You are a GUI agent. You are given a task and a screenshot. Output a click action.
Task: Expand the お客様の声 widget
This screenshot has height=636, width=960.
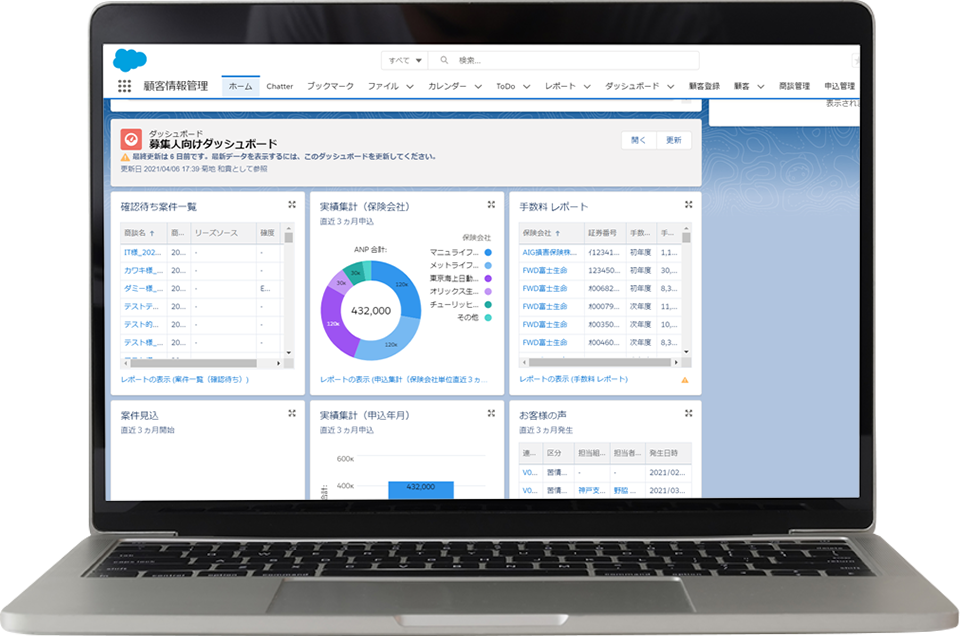pyautogui.click(x=687, y=413)
